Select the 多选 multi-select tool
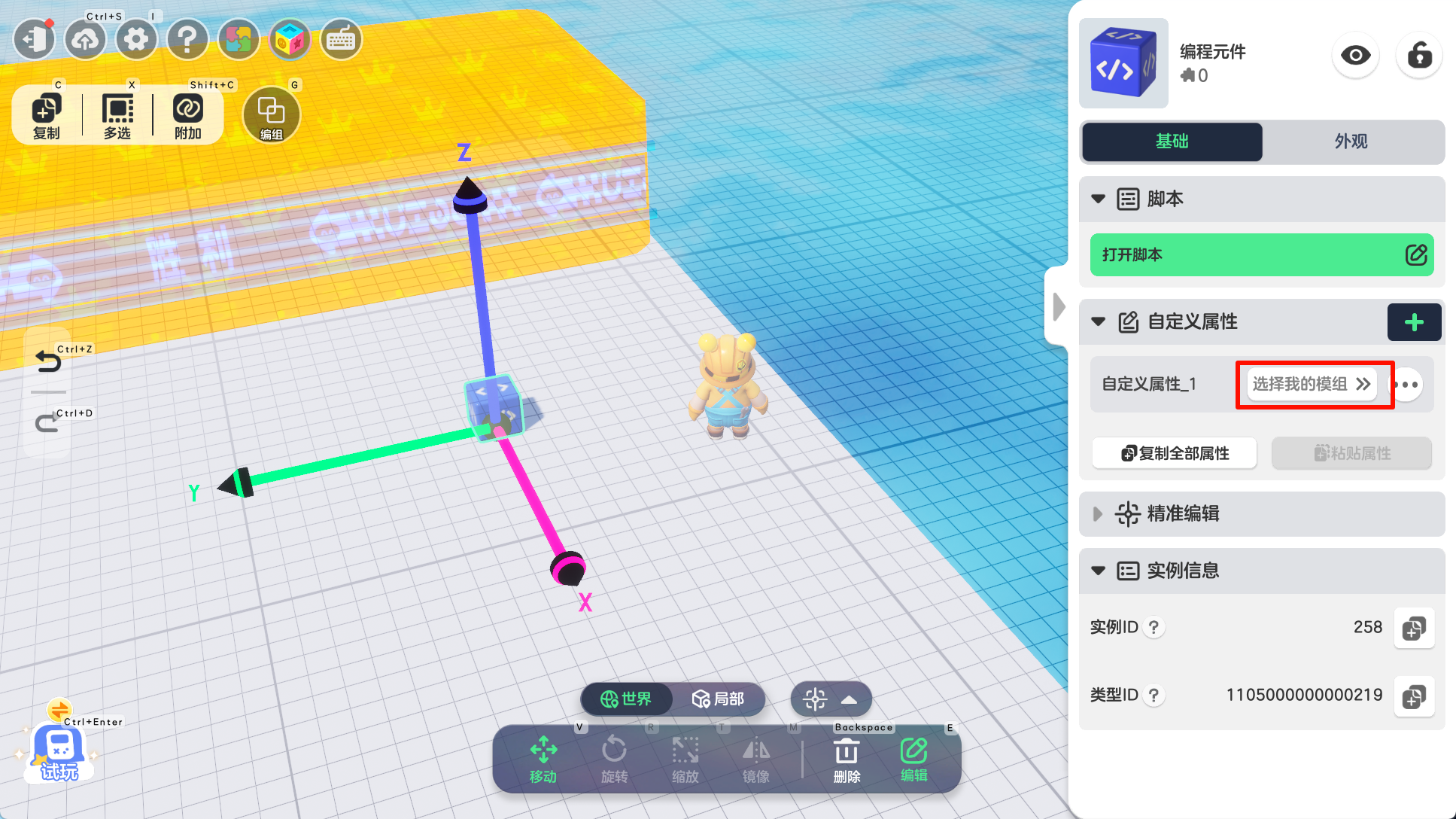Screen dimensions: 1456x819 coord(117,116)
